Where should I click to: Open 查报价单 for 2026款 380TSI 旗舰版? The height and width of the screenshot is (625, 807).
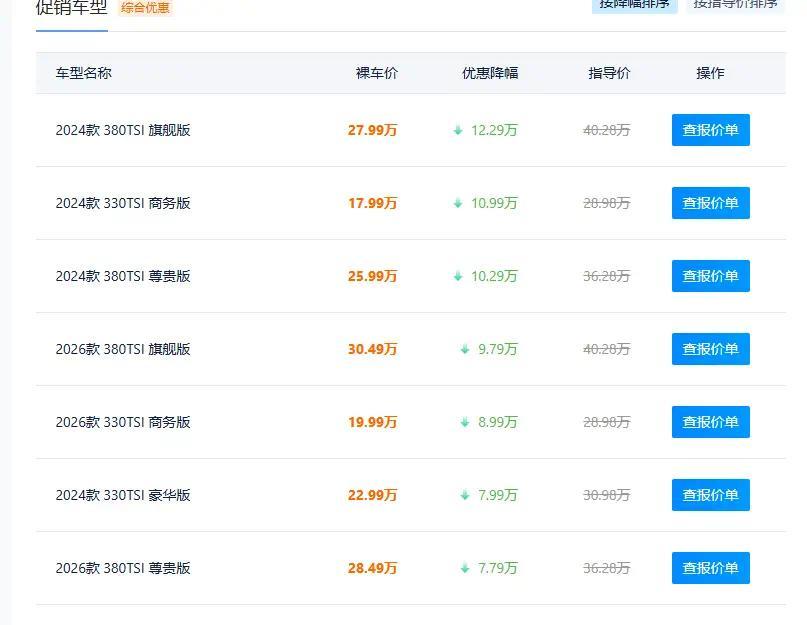710,349
